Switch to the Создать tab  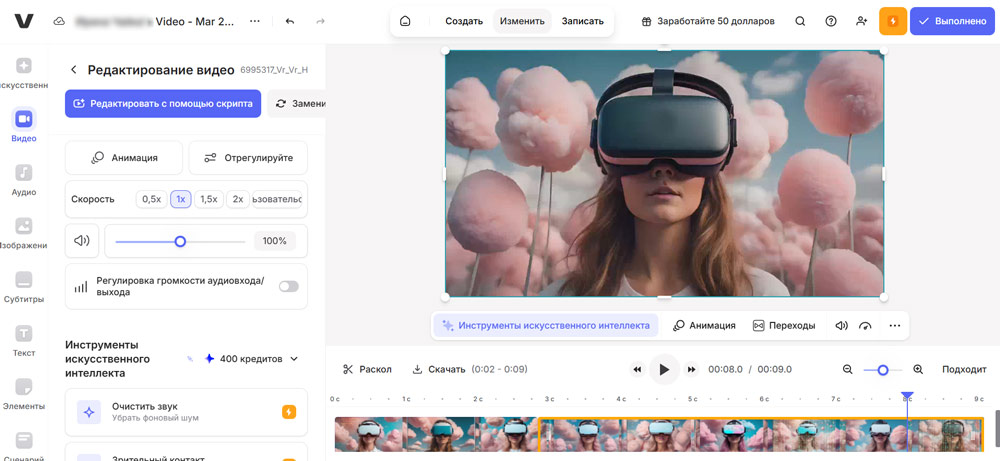pyautogui.click(x=464, y=21)
